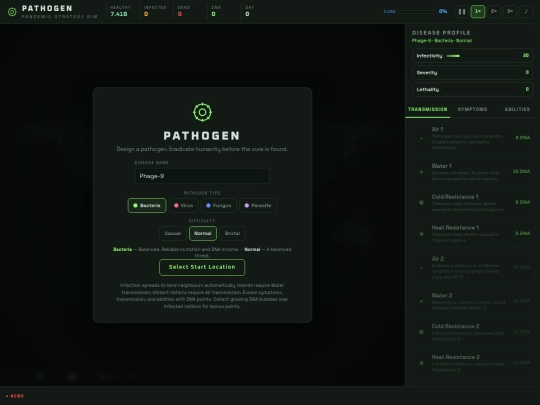Choose Parasite pathogen type
This screenshot has height=405, width=540.
(258, 206)
